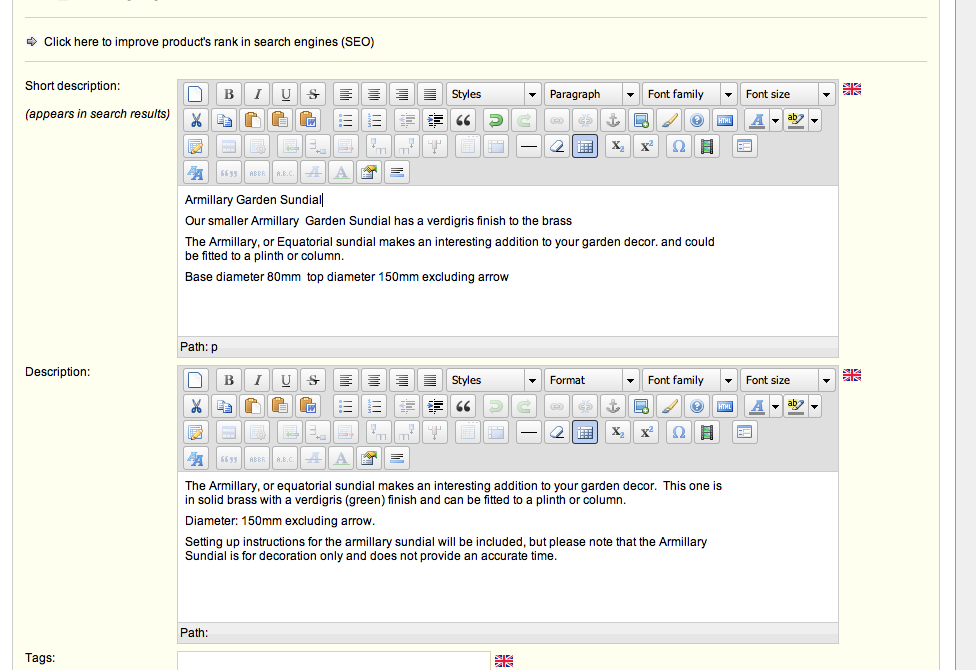The height and width of the screenshot is (670, 976).
Task: Click SEO improve product's rank link
Action: [x=209, y=42]
